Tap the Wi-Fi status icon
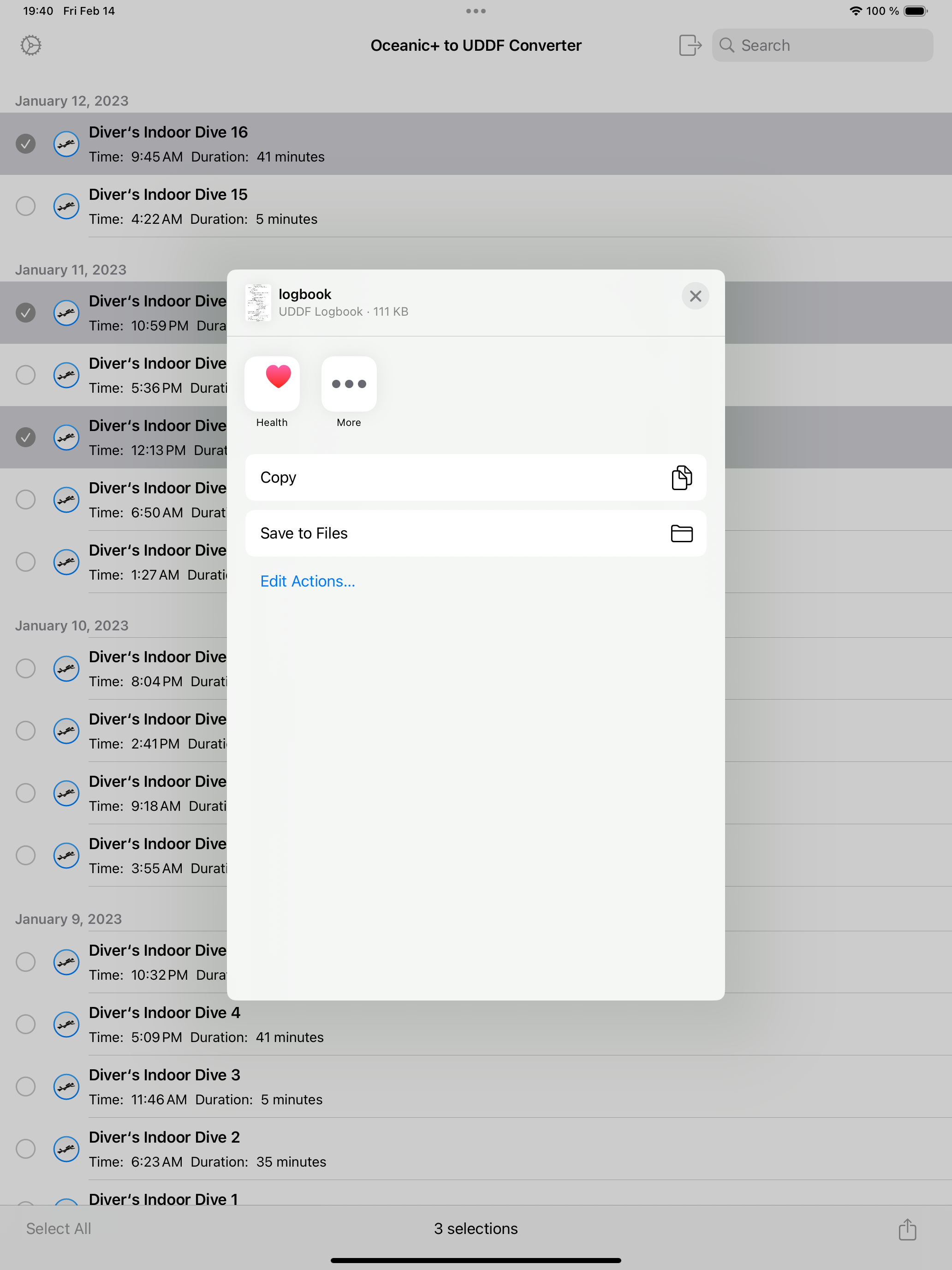This screenshot has height=1270, width=952. point(855,11)
